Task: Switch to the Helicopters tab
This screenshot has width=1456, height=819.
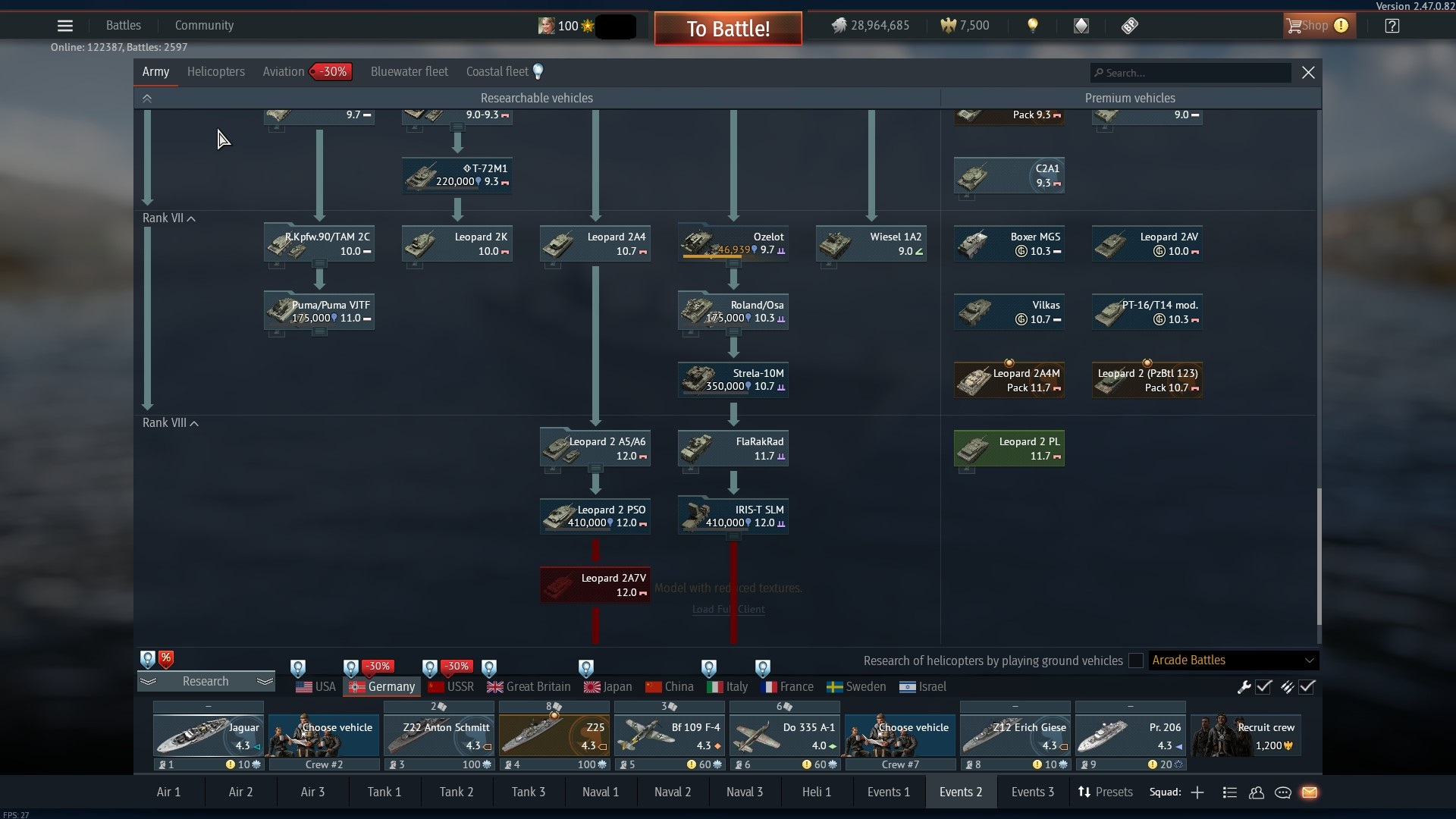Action: 215,72
